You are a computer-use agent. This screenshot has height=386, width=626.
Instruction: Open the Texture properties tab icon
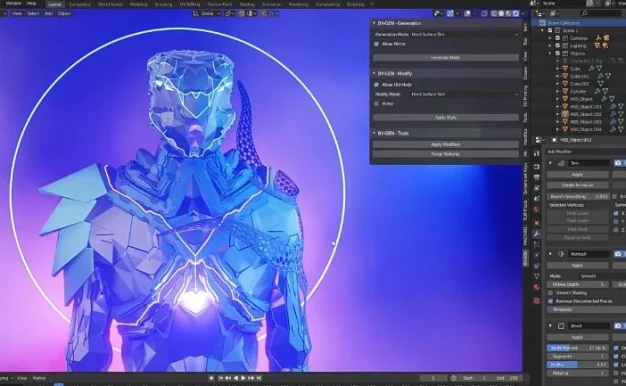pyautogui.click(x=537, y=300)
